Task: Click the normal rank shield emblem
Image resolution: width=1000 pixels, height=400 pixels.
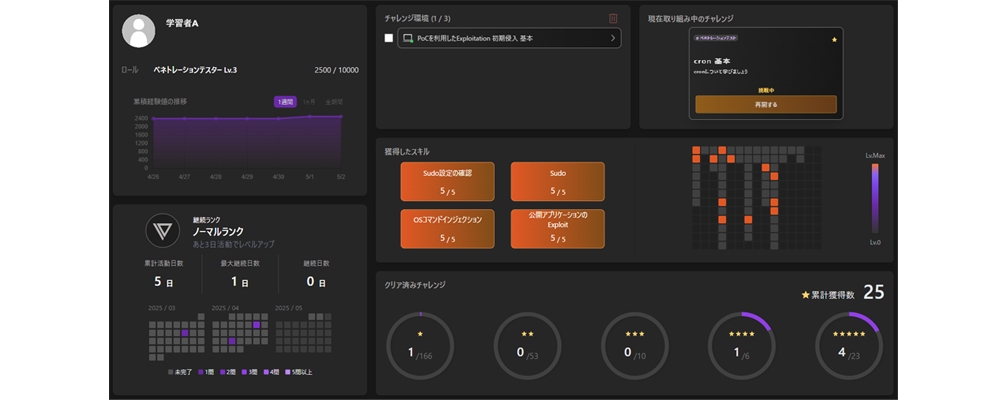Action: click(x=161, y=230)
